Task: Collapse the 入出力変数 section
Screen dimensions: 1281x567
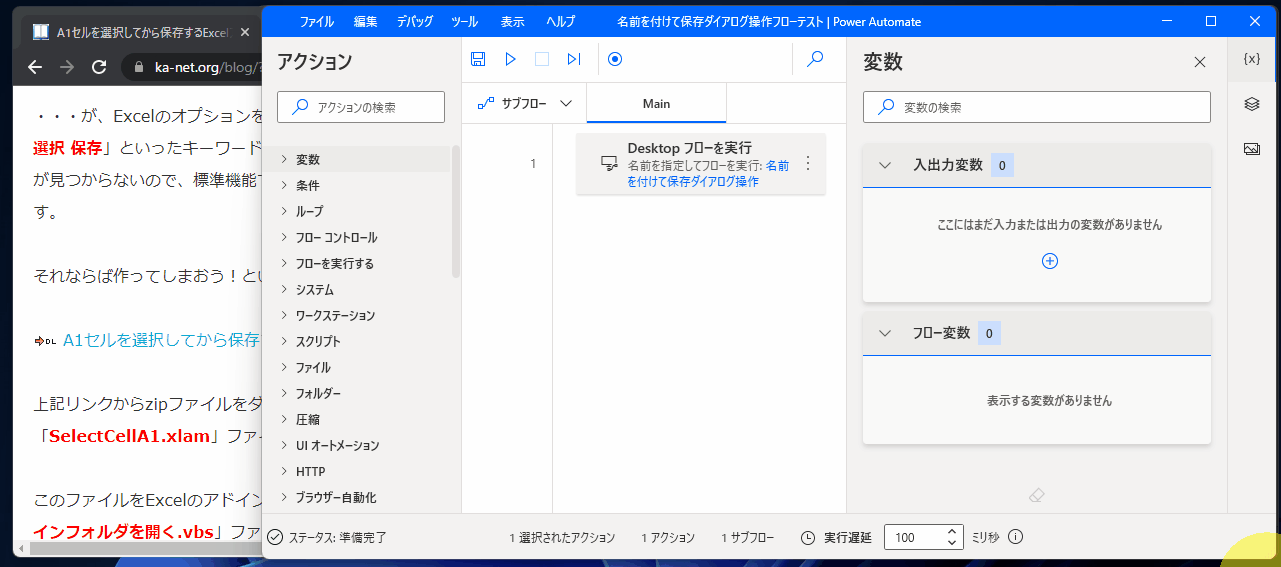Action: pyautogui.click(x=885, y=165)
